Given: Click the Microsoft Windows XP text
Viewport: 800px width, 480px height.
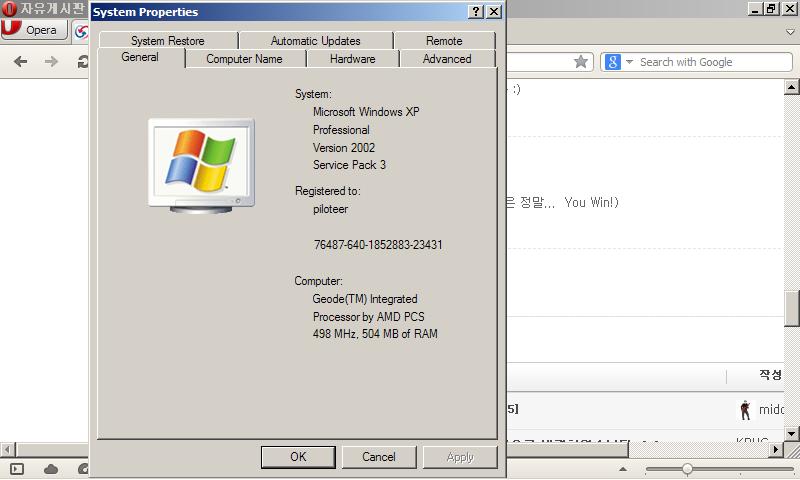Looking at the screenshot, I should (366, 112).
